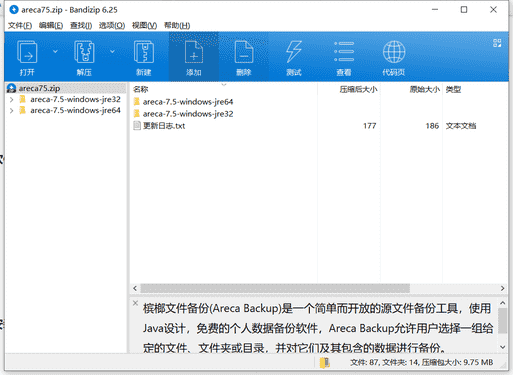Click the Bandizip title bar app icon
This screenshot has width=513, height=375.
click(x=14, y=10)
